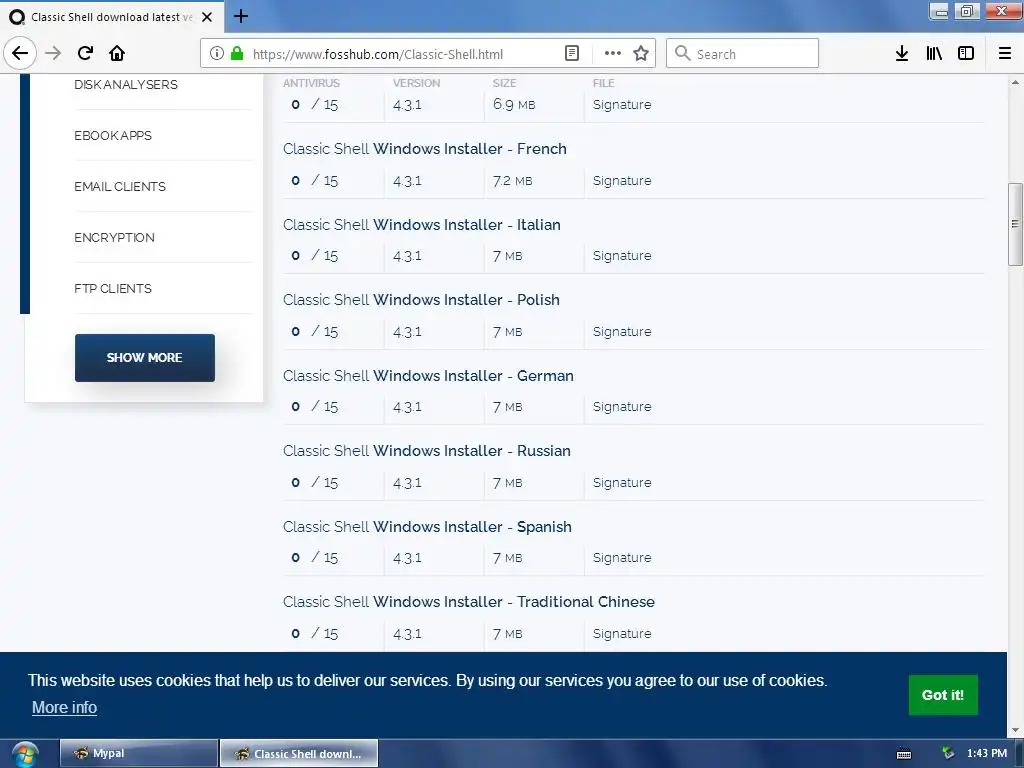Viewport: 1024px width, 768px height.
Task: Open Signature link in Russian installer row
Action: (x=622, y=482)
